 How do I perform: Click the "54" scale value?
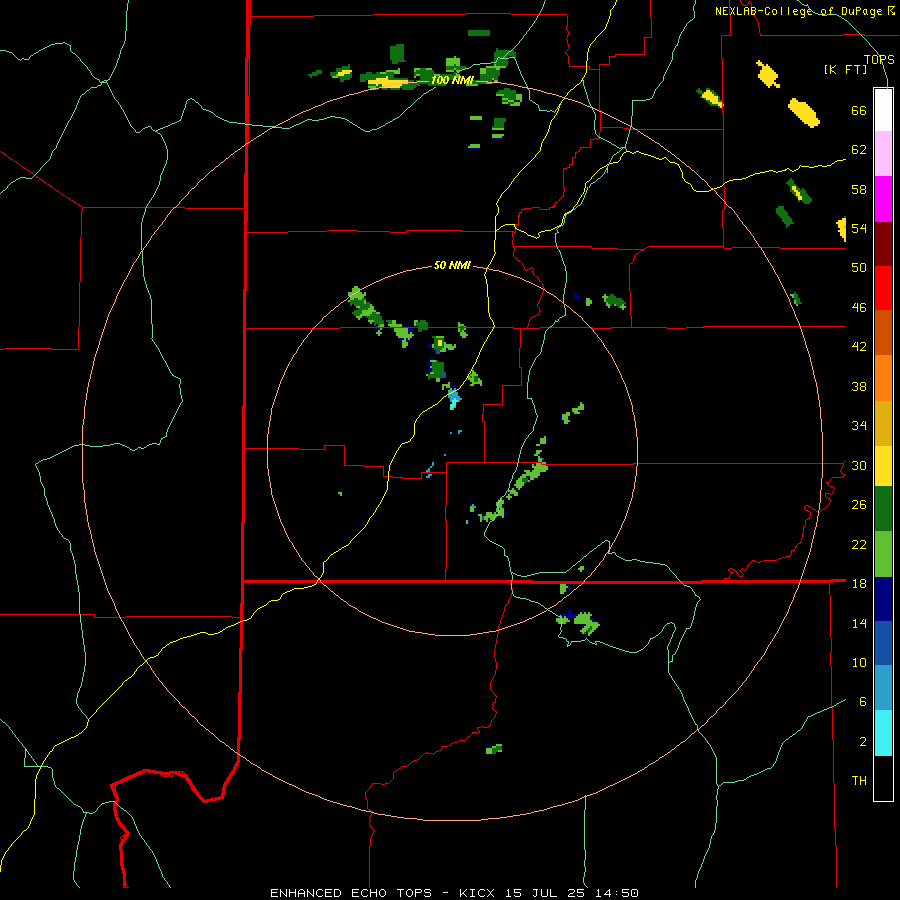[x=859, y=228]
